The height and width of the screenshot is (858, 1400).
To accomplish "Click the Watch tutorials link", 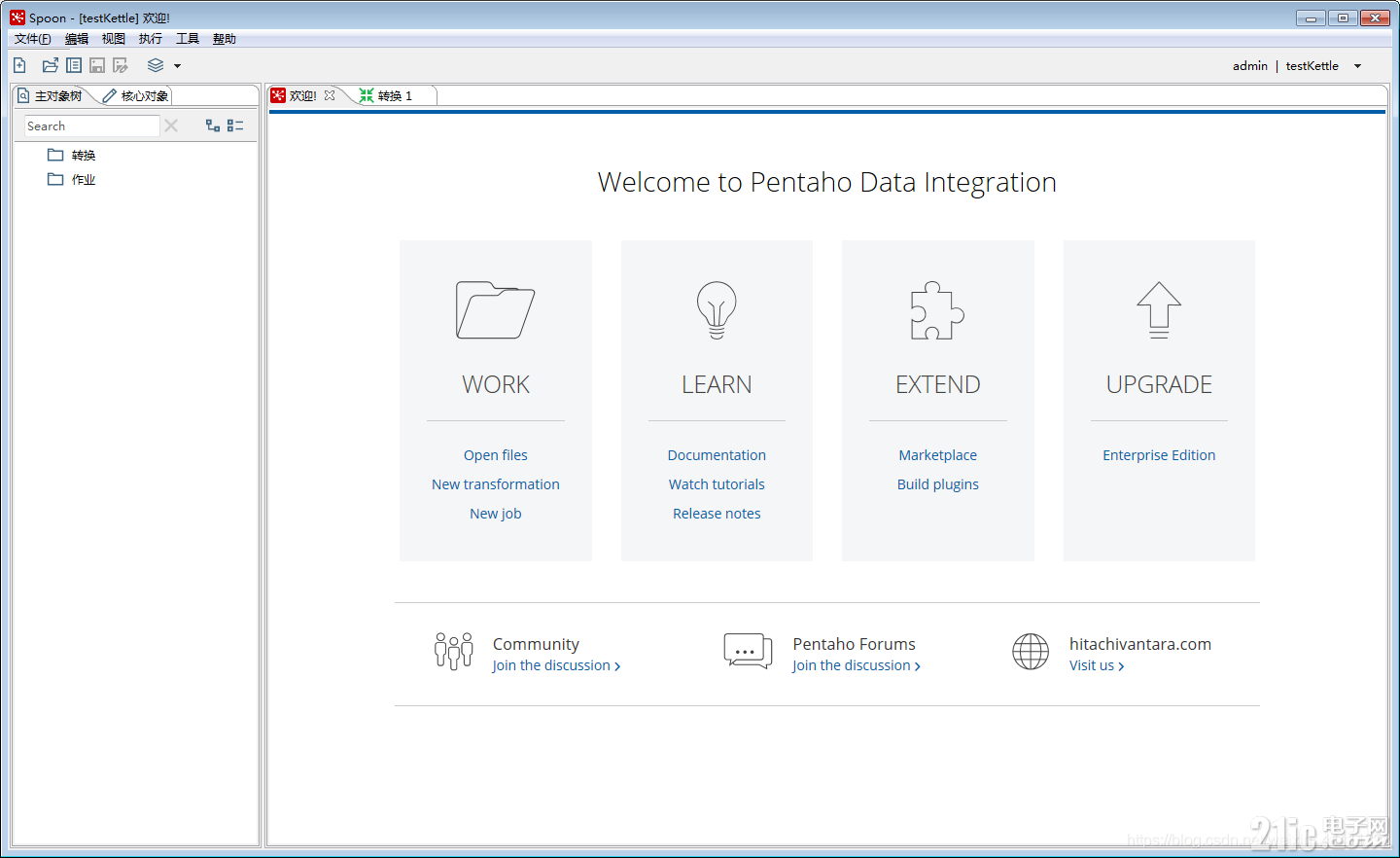I will click(x=717, y=484).
